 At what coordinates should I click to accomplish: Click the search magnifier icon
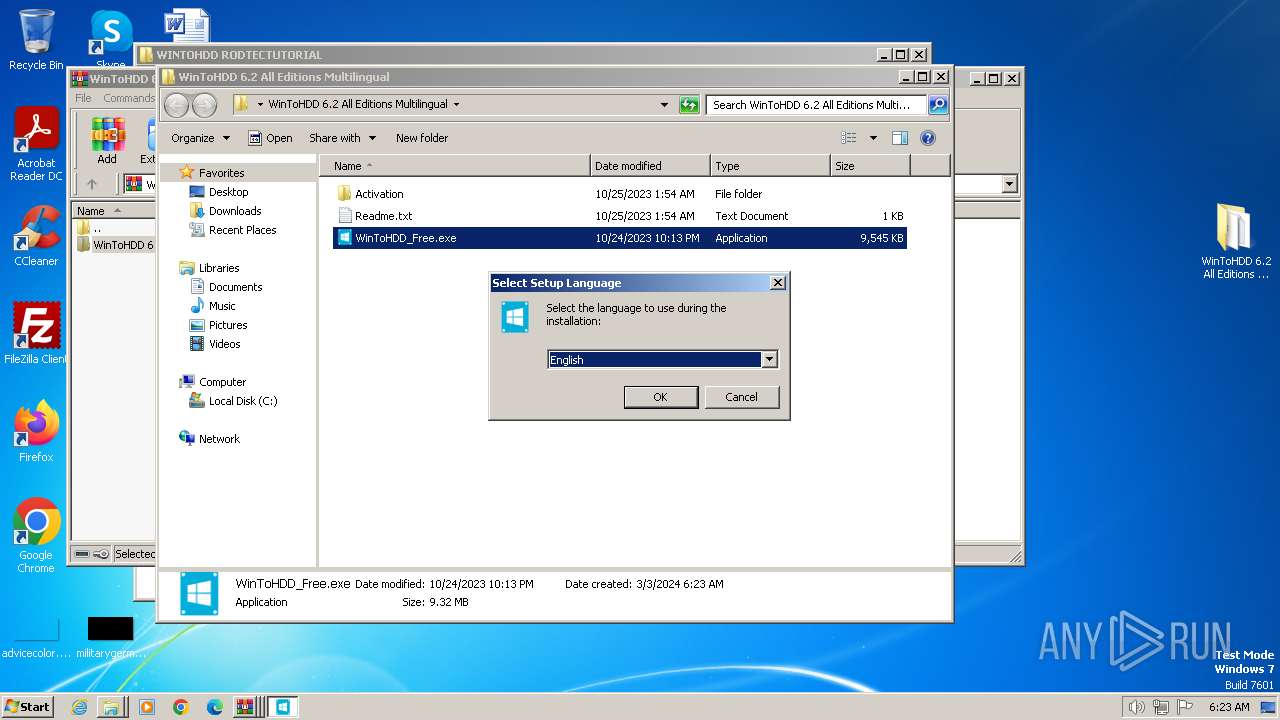tap(938, 104)
